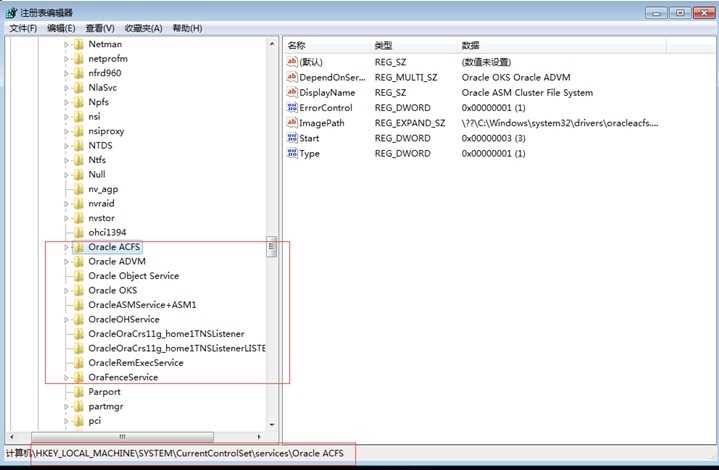The image size is (719, 470).
Task: Click the nsiproxy folder icon
Action: pos(79,131)
